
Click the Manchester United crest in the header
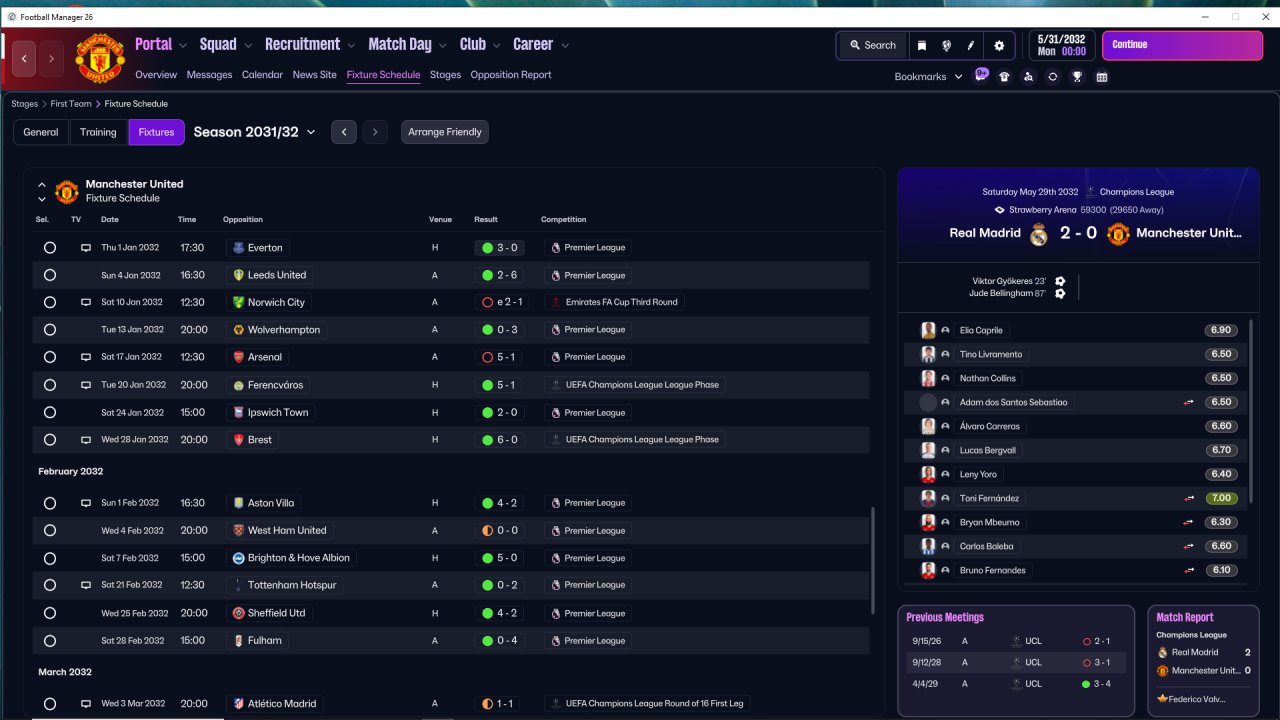click(100, 59)
